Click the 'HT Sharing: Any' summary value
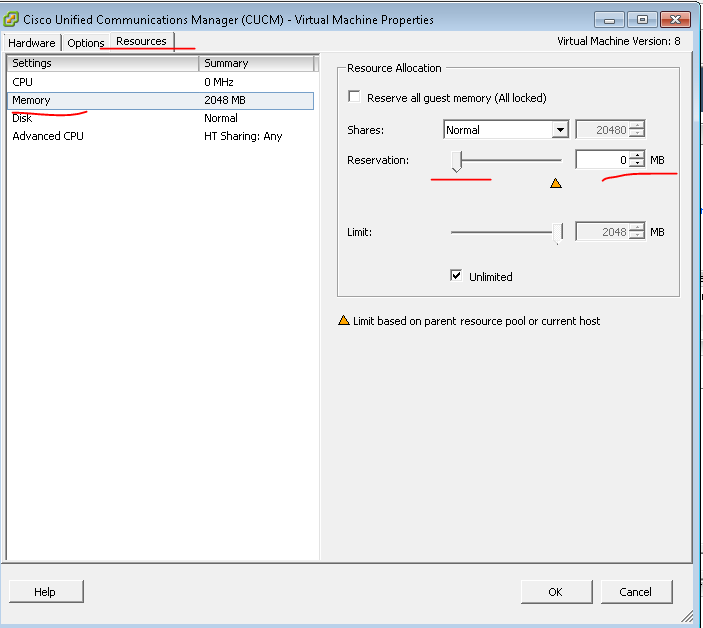Screen dimensions: 703x628 point(243,136)
